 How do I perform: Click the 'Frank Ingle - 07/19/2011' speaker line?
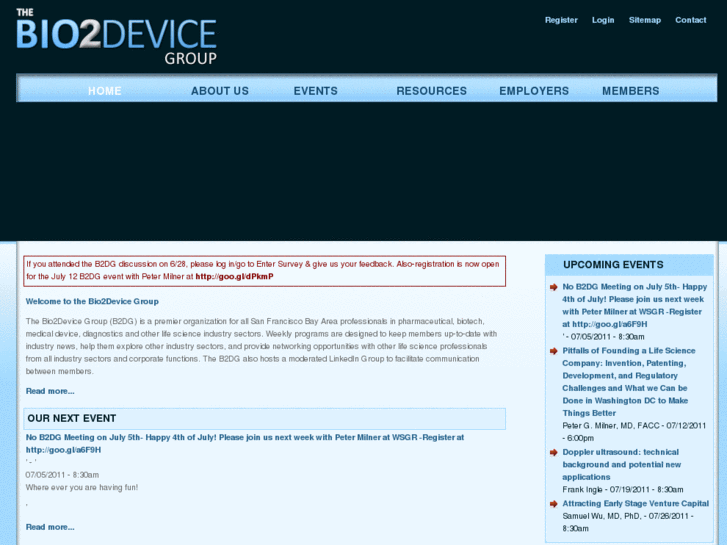623,490
